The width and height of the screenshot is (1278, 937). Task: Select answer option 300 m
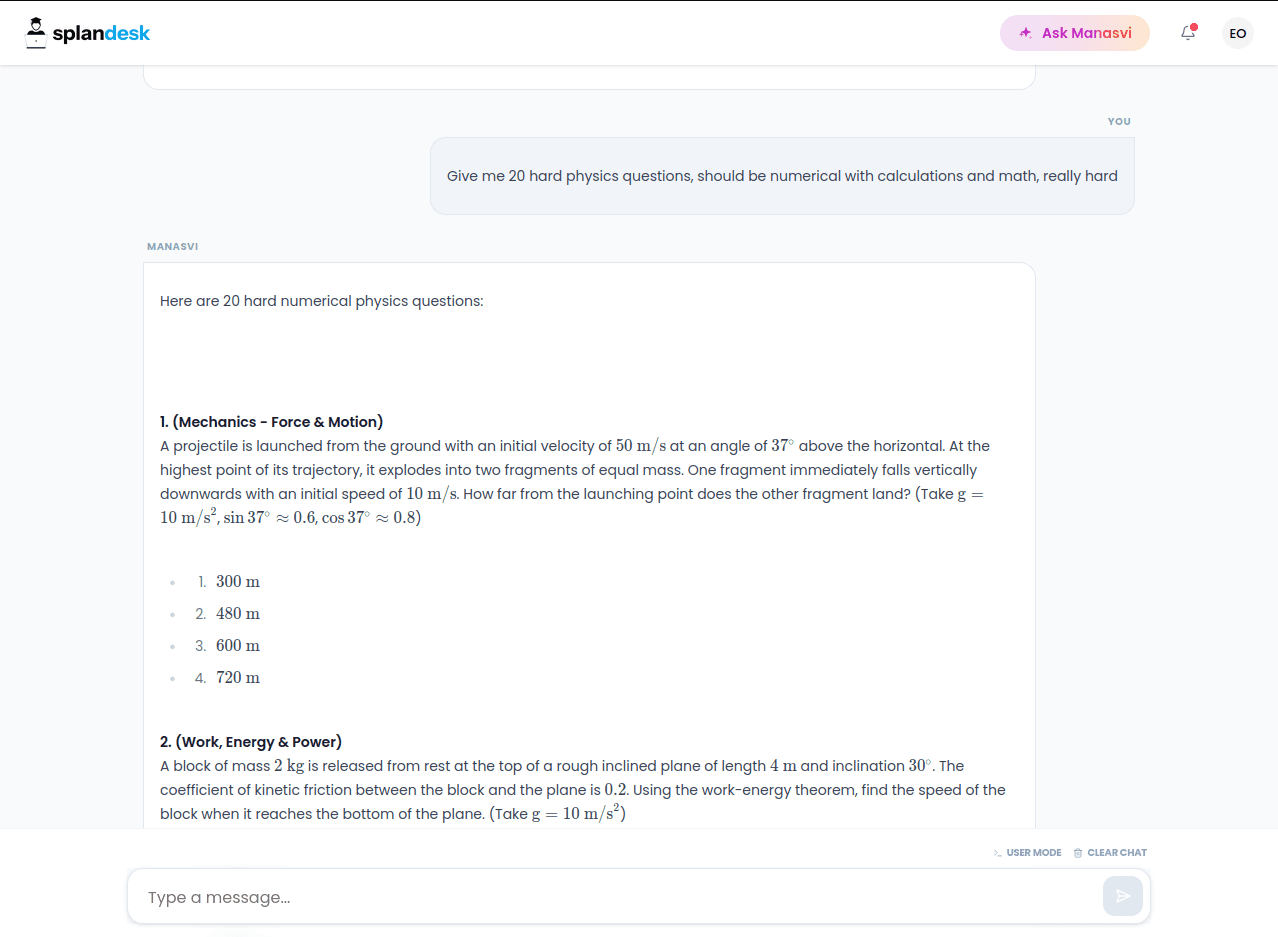pos(238,582)
